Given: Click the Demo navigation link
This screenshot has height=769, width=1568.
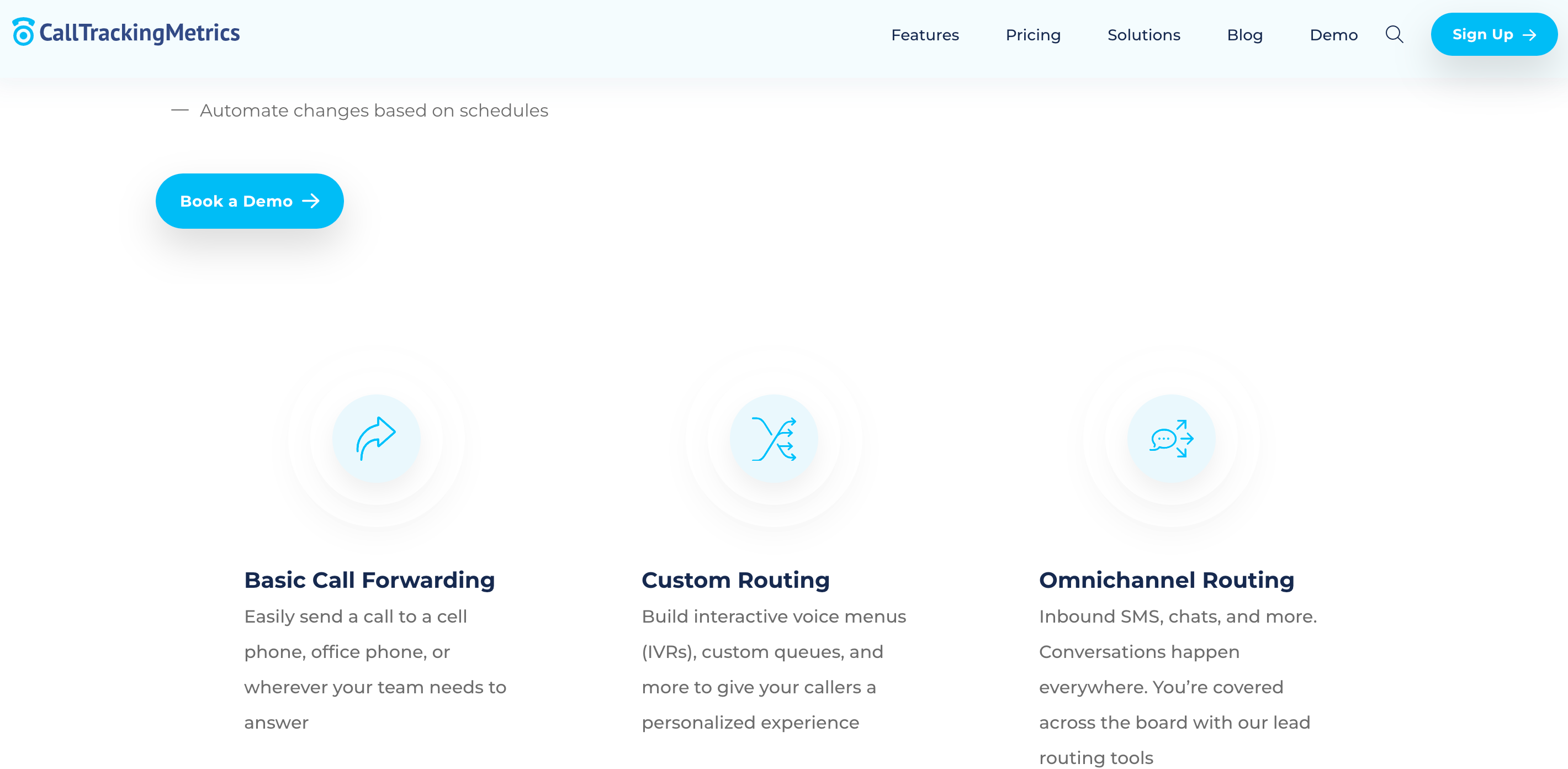Looking at the screenshot, I should 1334,35.
